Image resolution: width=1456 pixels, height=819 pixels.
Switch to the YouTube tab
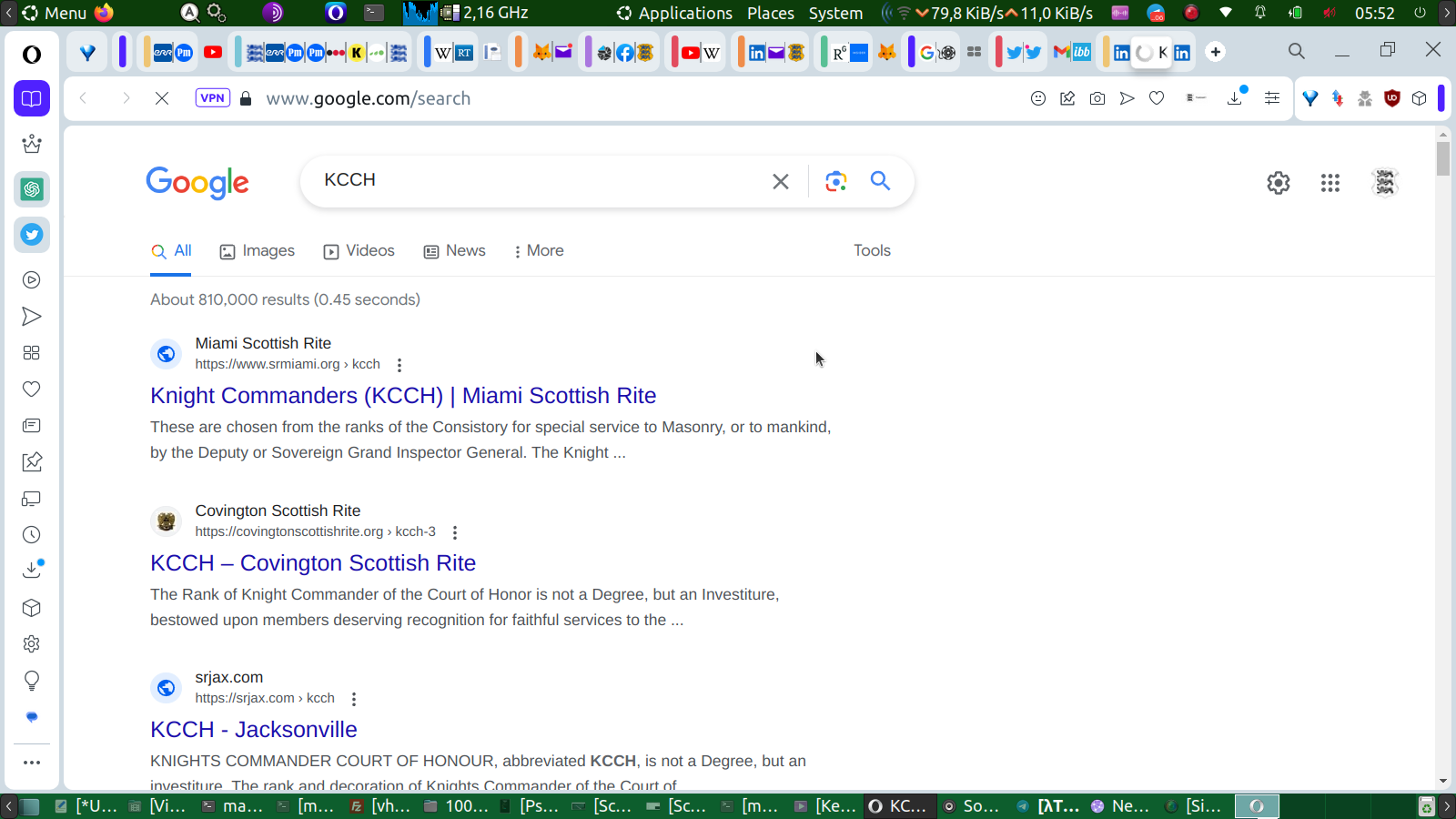(213, 52)
